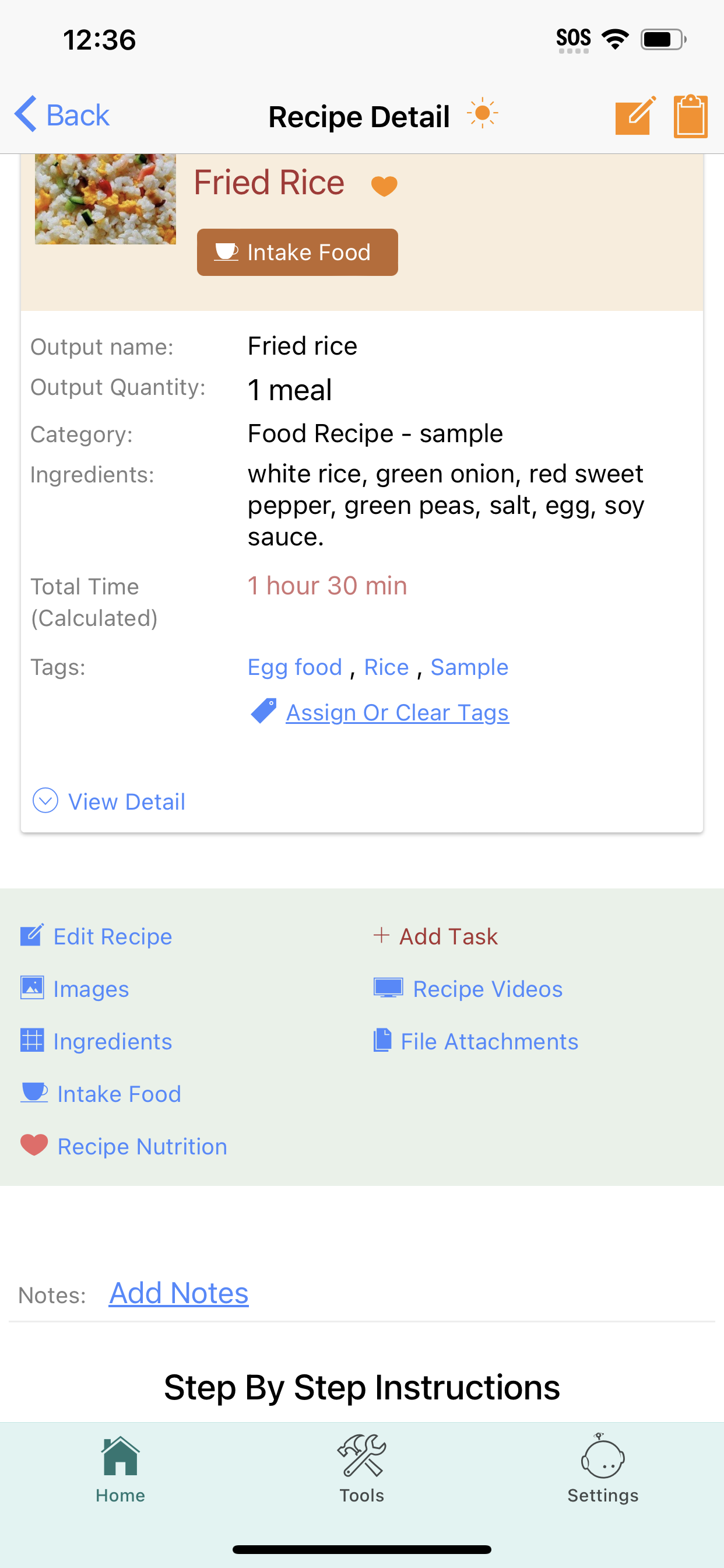724x1568 pixels.
Task: Open the Ingredients grid option
Action: pos(96,1040)
